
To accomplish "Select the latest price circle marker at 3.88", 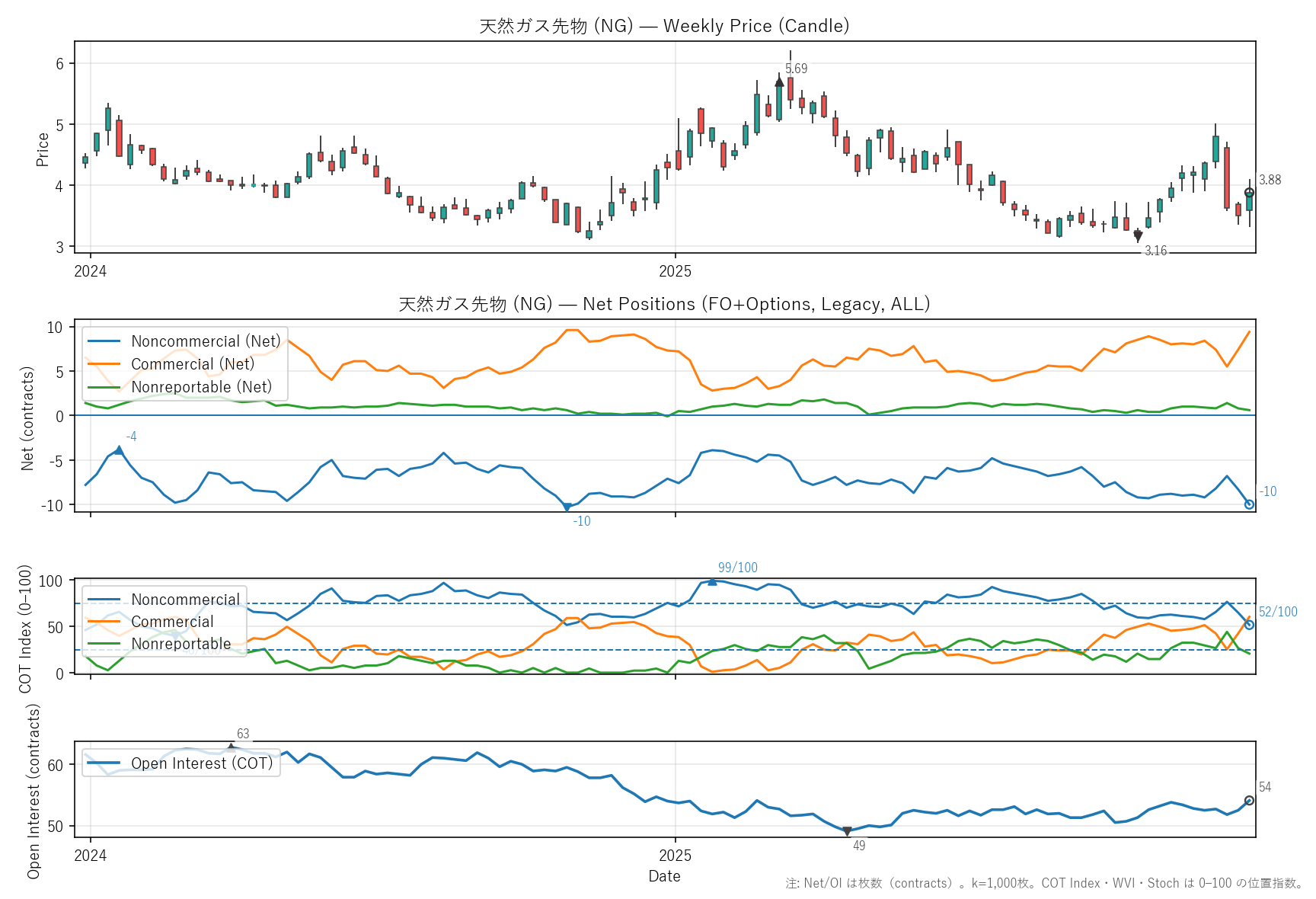I will (1249, 193).
